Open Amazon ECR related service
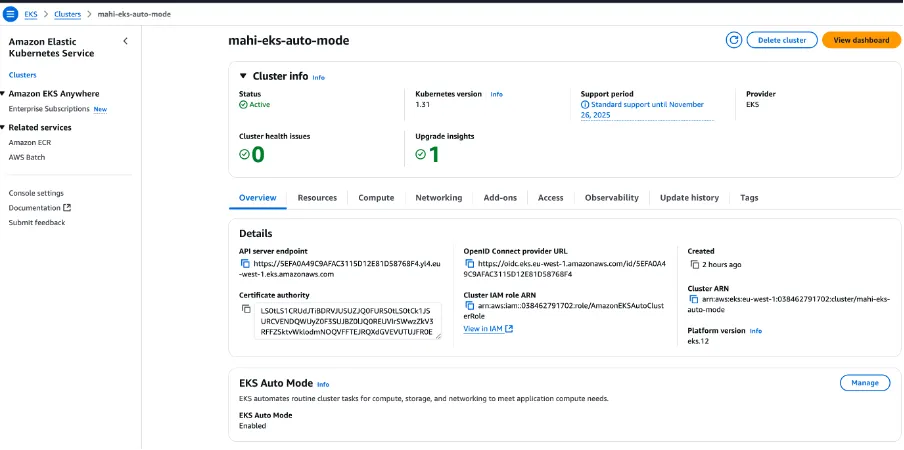904x450 pixels. (30, 142)
